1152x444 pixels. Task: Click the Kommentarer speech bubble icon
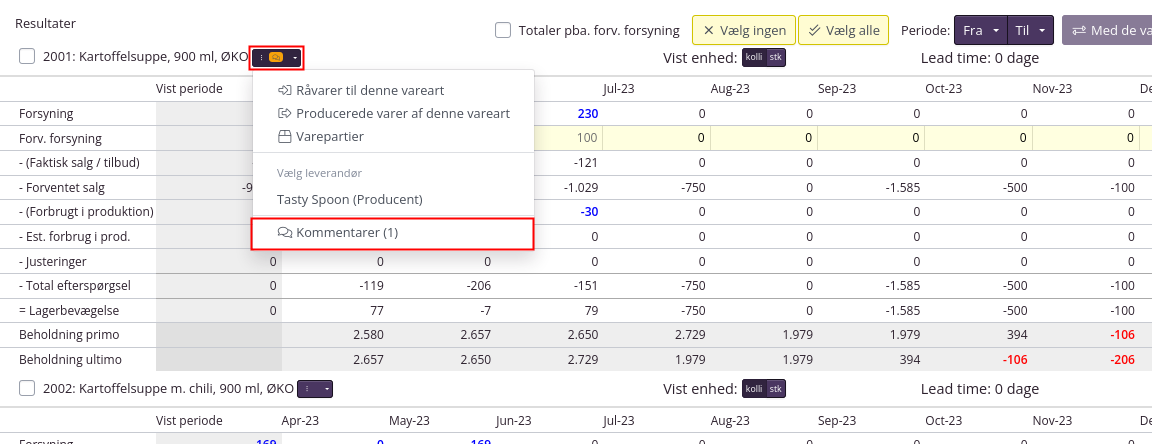click(x=285, y=232)
